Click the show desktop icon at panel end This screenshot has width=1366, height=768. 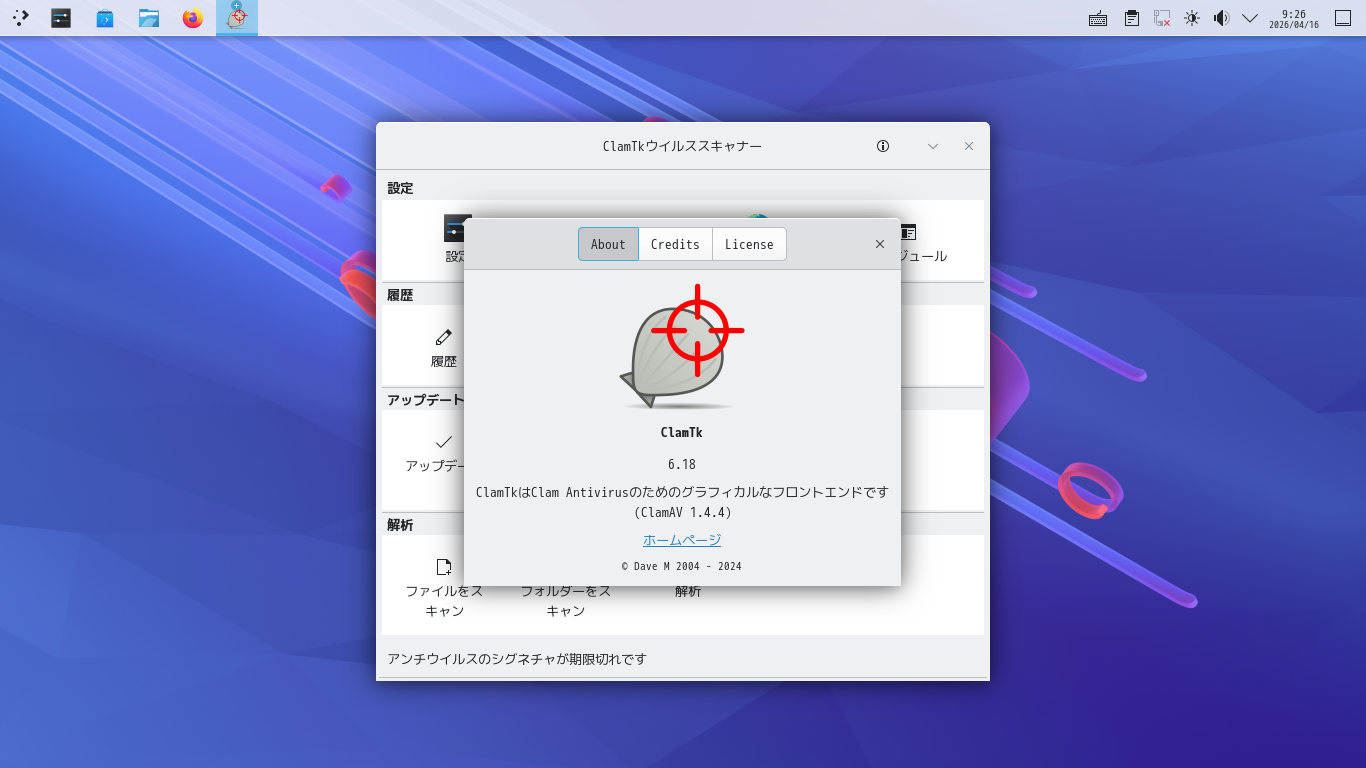tap(1343, 18)
